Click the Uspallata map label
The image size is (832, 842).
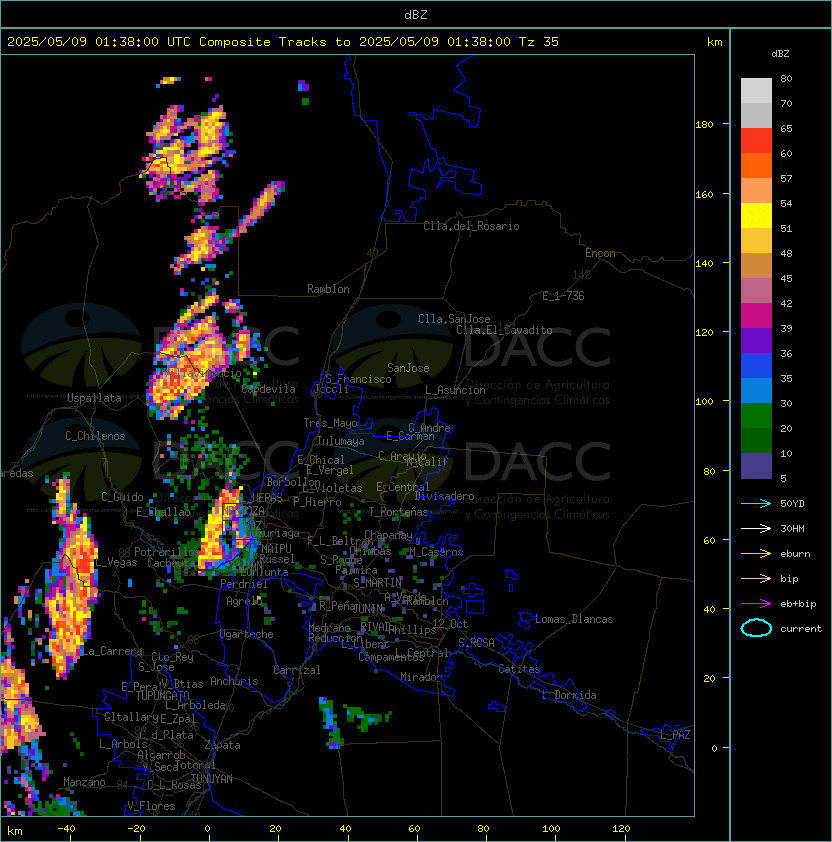(x=94, y=398)
